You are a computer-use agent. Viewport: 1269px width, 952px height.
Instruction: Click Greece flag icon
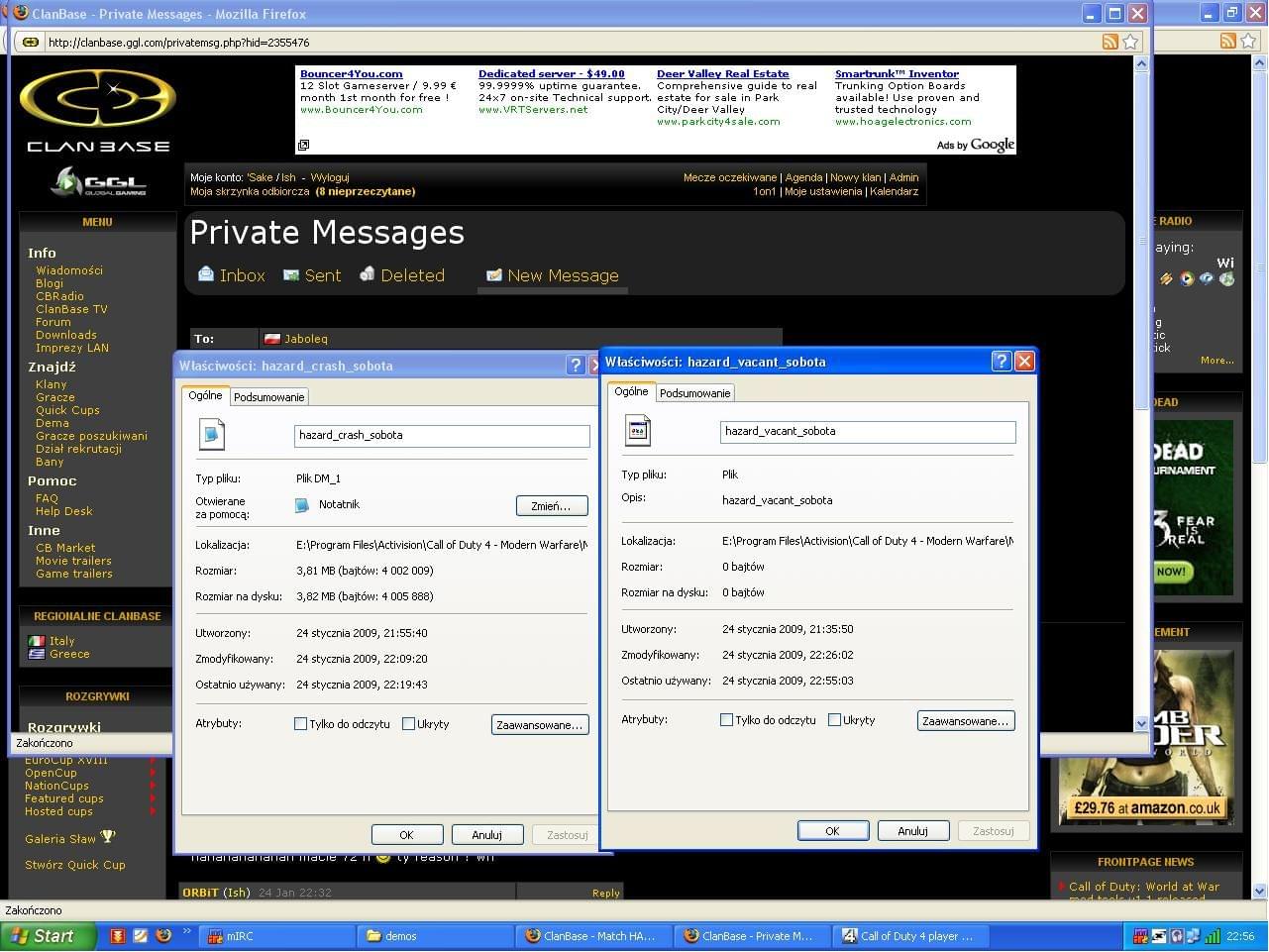pos(37,654)
